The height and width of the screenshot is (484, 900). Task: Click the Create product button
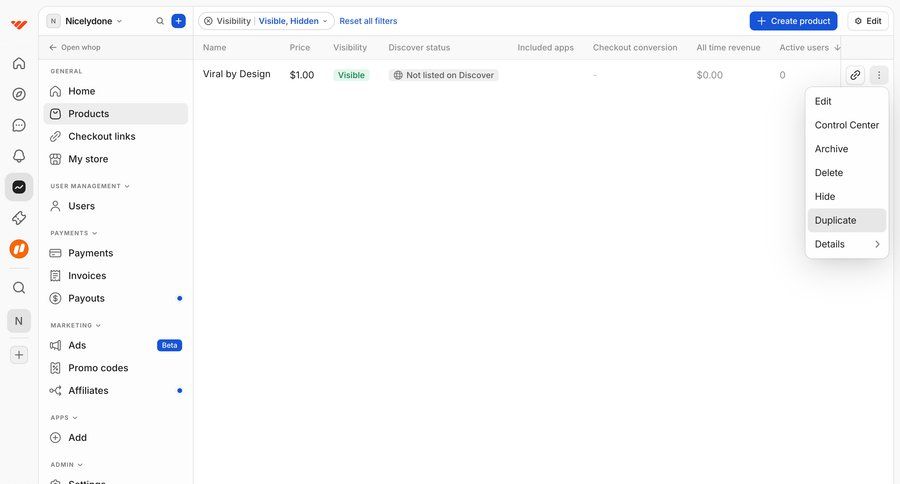(793, 21)
